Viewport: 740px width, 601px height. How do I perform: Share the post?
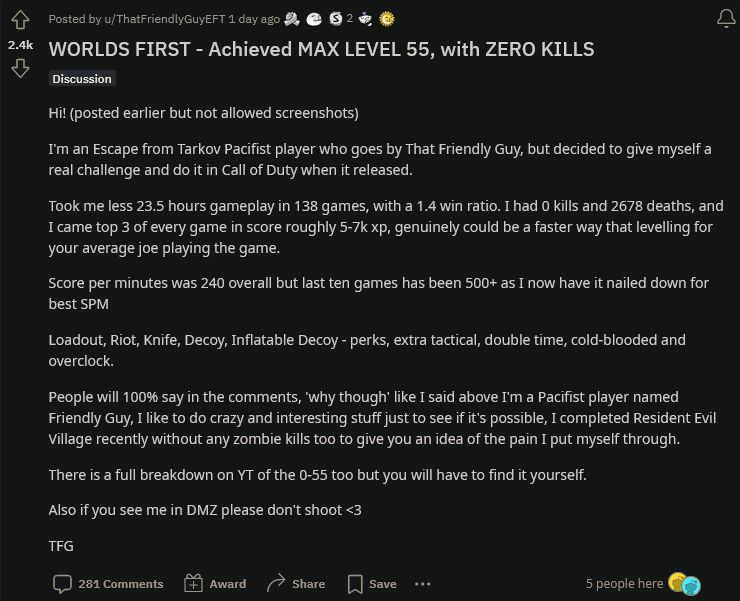click(296, 584)
